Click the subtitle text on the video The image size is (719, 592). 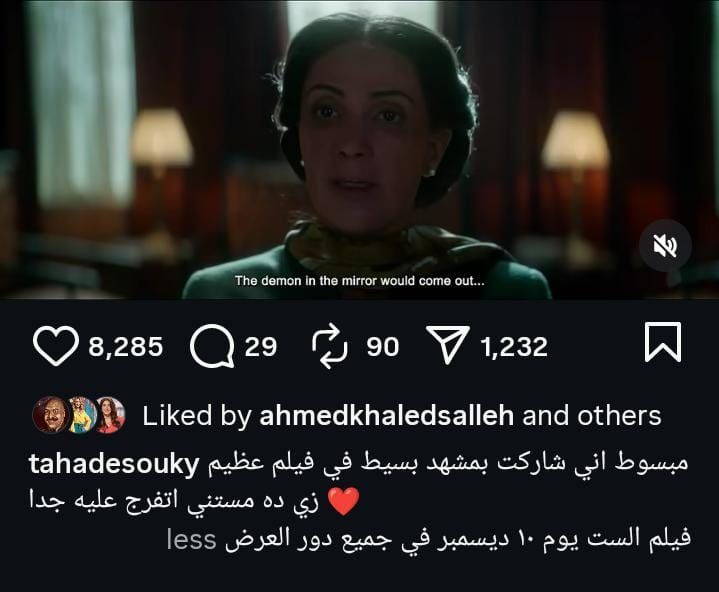[360, 281]
